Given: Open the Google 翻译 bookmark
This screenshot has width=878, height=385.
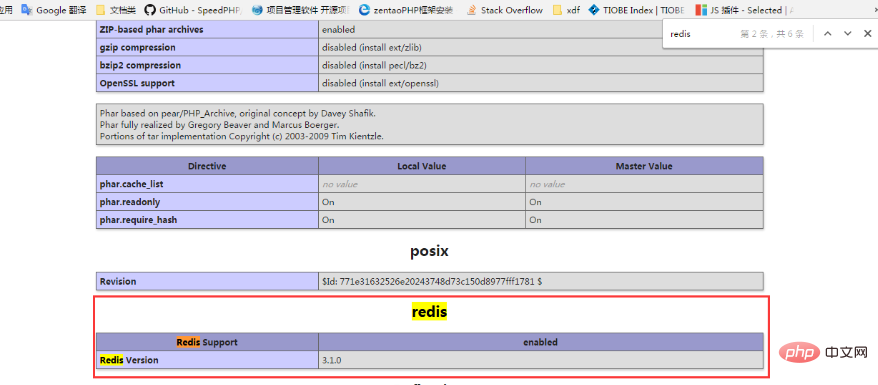Looking at the screenshot, I should 54,10.
